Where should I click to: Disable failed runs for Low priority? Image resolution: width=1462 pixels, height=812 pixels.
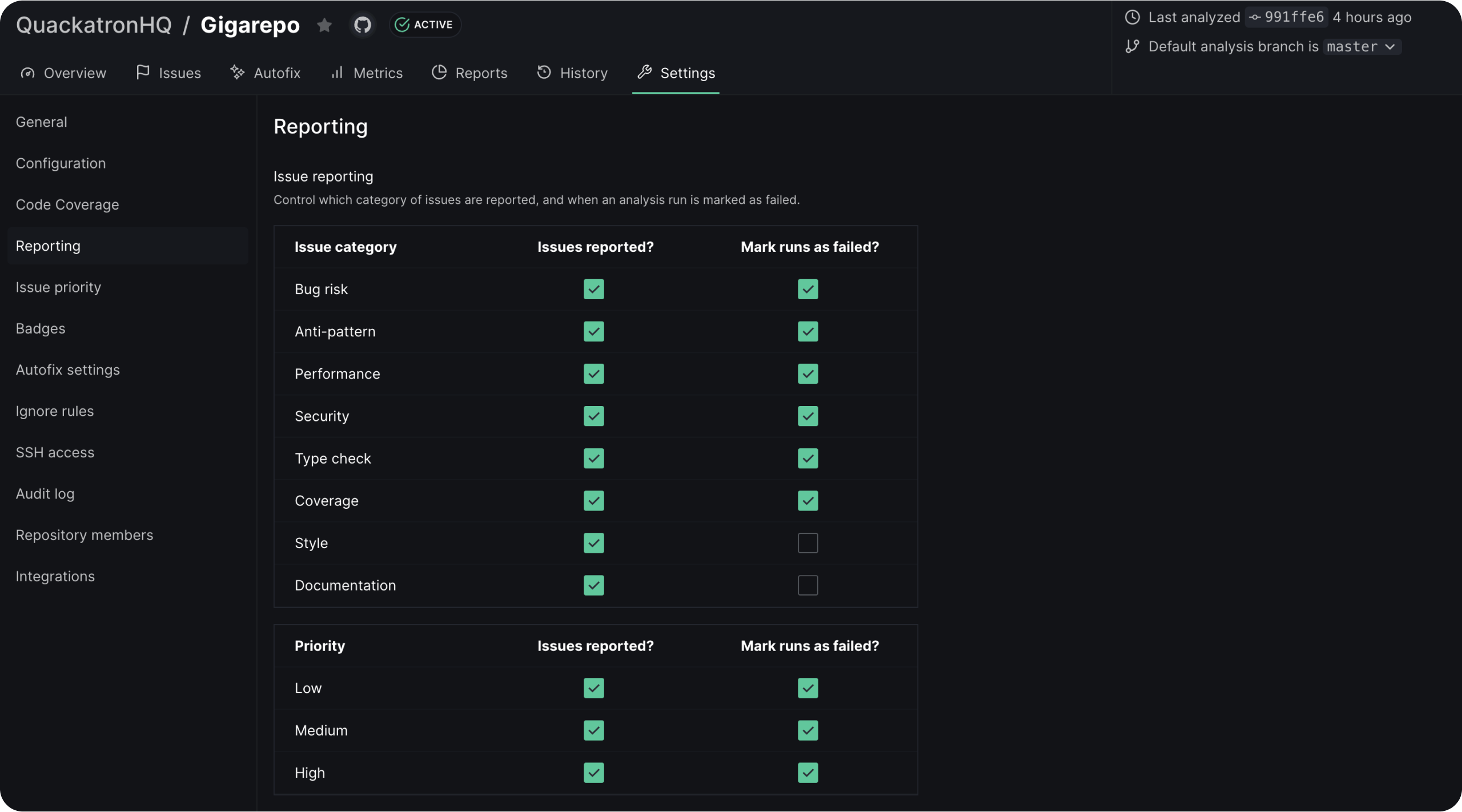tap(808, 688)
